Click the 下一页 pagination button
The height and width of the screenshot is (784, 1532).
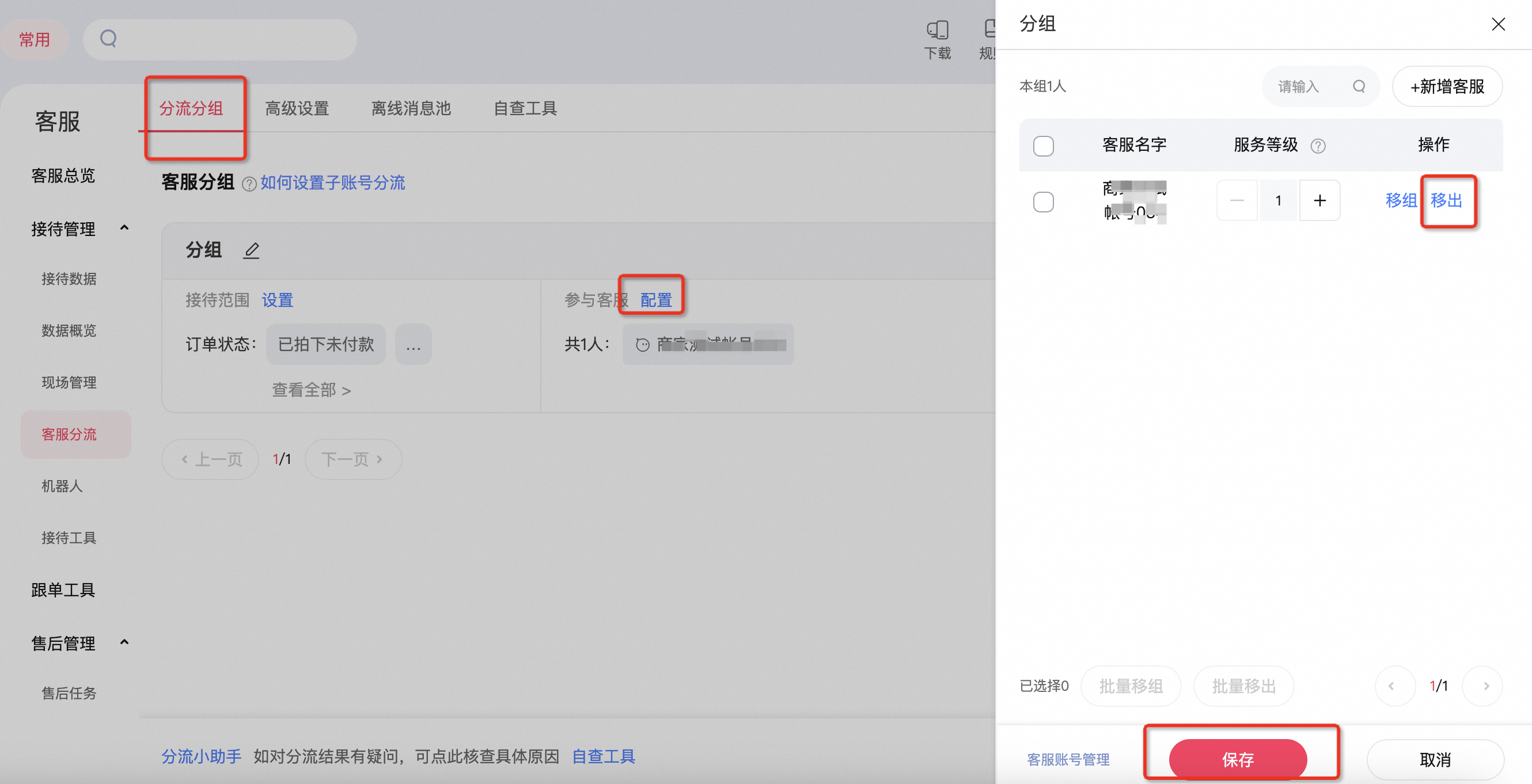(x=353, y=459)
